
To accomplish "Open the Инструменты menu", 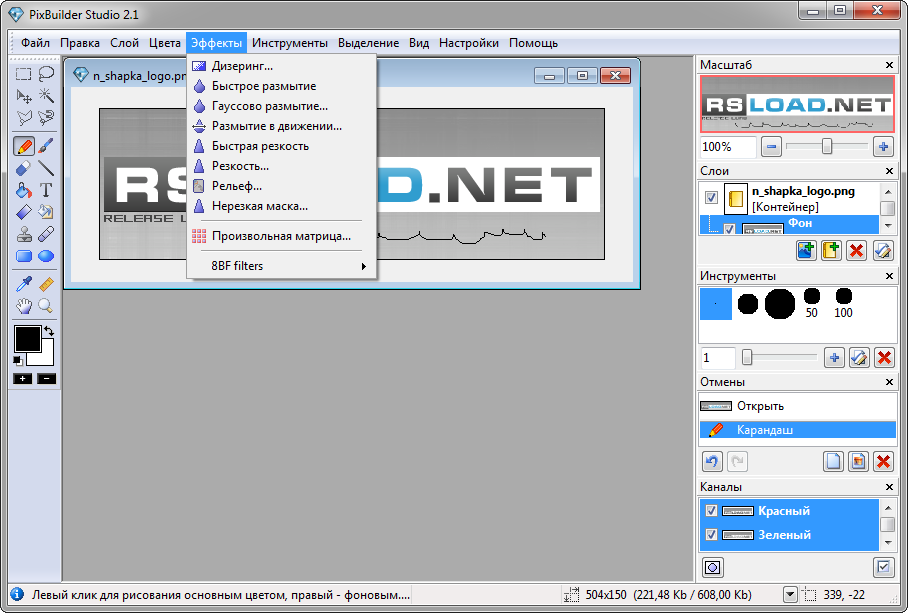I will pos(290,43).
